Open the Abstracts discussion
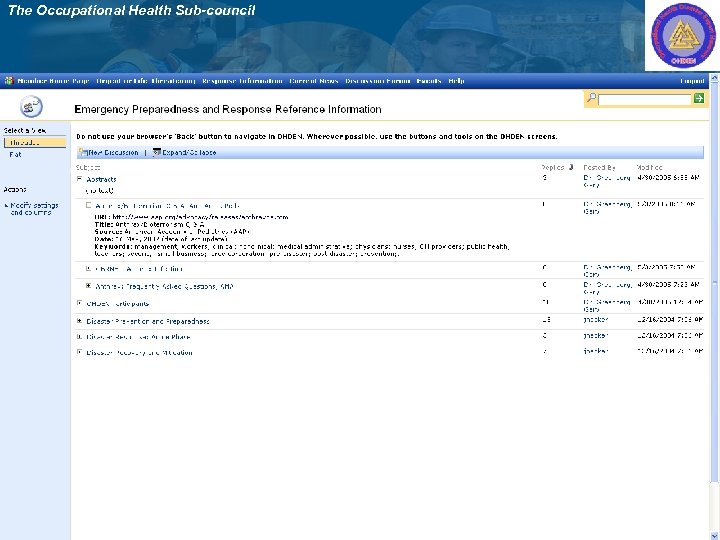Image resolution: width=720 pixels, height=540 pixels. (101, 179)
